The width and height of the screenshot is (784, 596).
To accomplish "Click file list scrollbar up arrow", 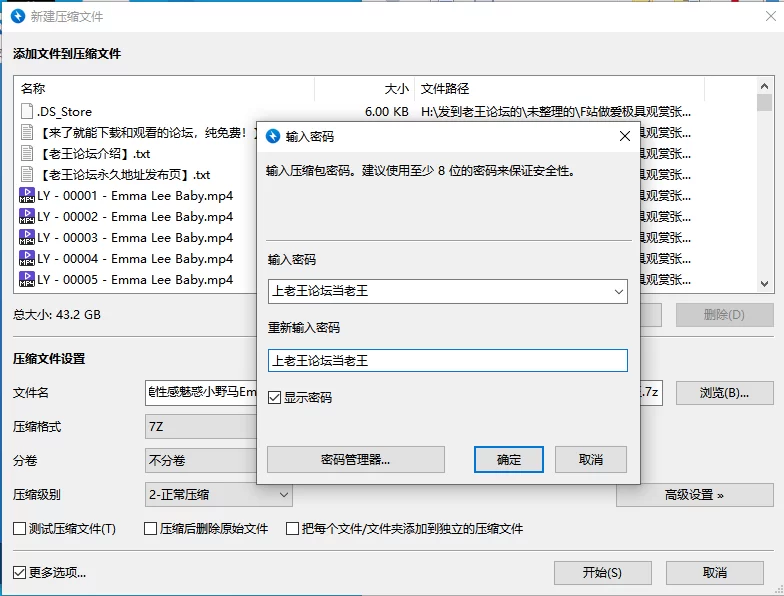I will [x=764, y=86].
